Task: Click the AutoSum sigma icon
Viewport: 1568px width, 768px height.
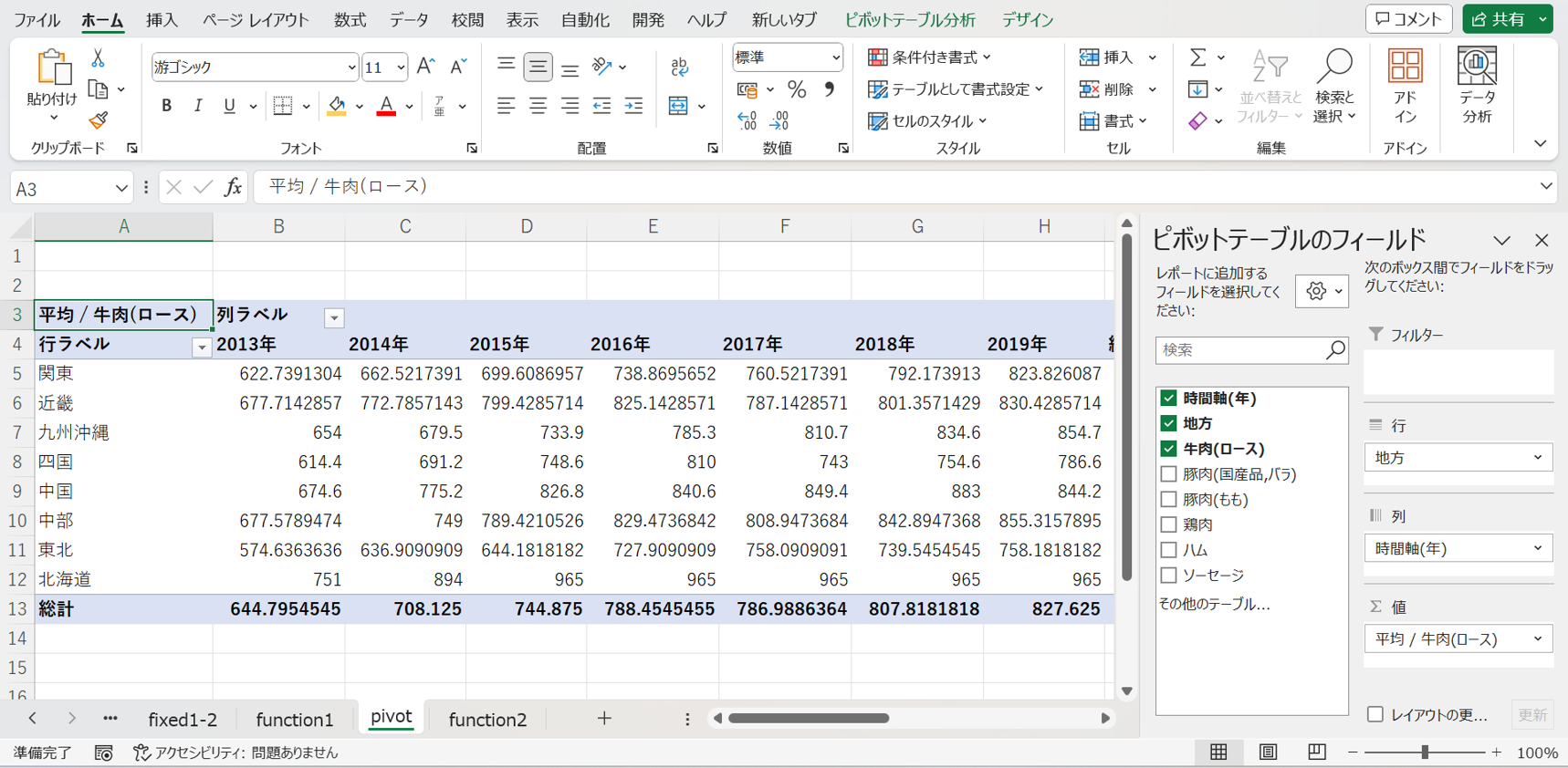Action: coord(1197,57)
